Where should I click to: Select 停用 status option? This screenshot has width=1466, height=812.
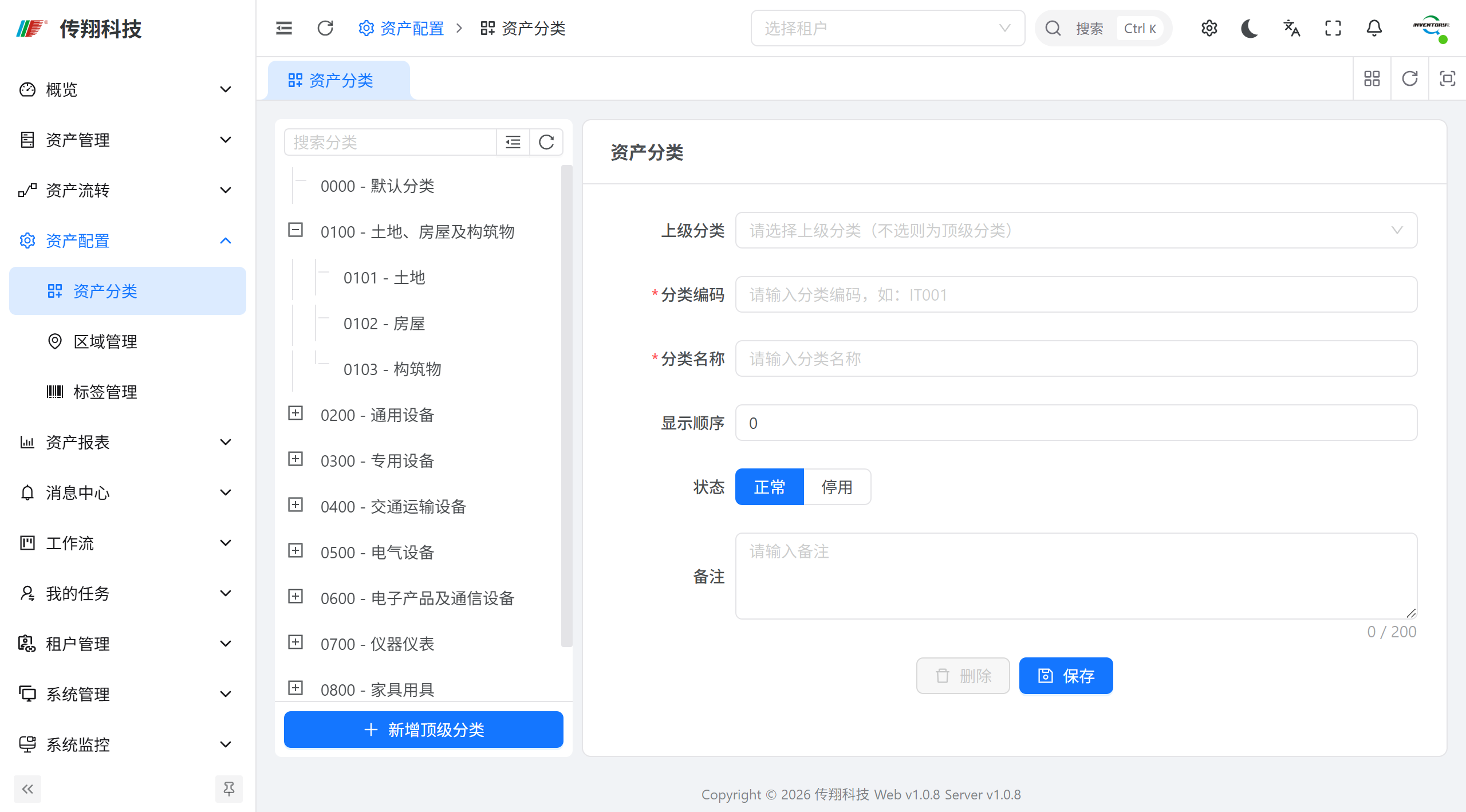tap(837, 487)
